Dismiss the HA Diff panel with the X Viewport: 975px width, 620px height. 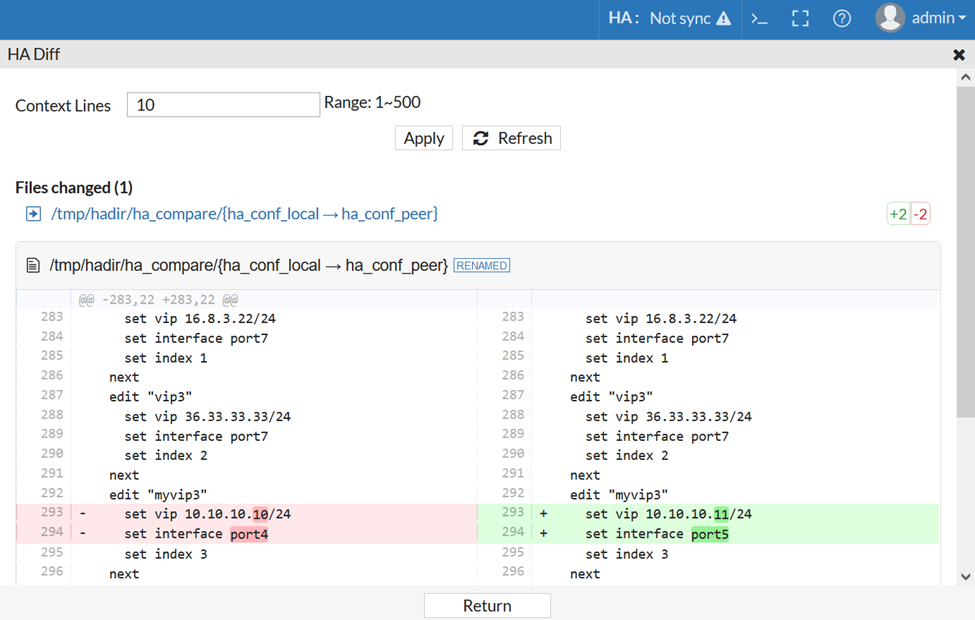958,55
